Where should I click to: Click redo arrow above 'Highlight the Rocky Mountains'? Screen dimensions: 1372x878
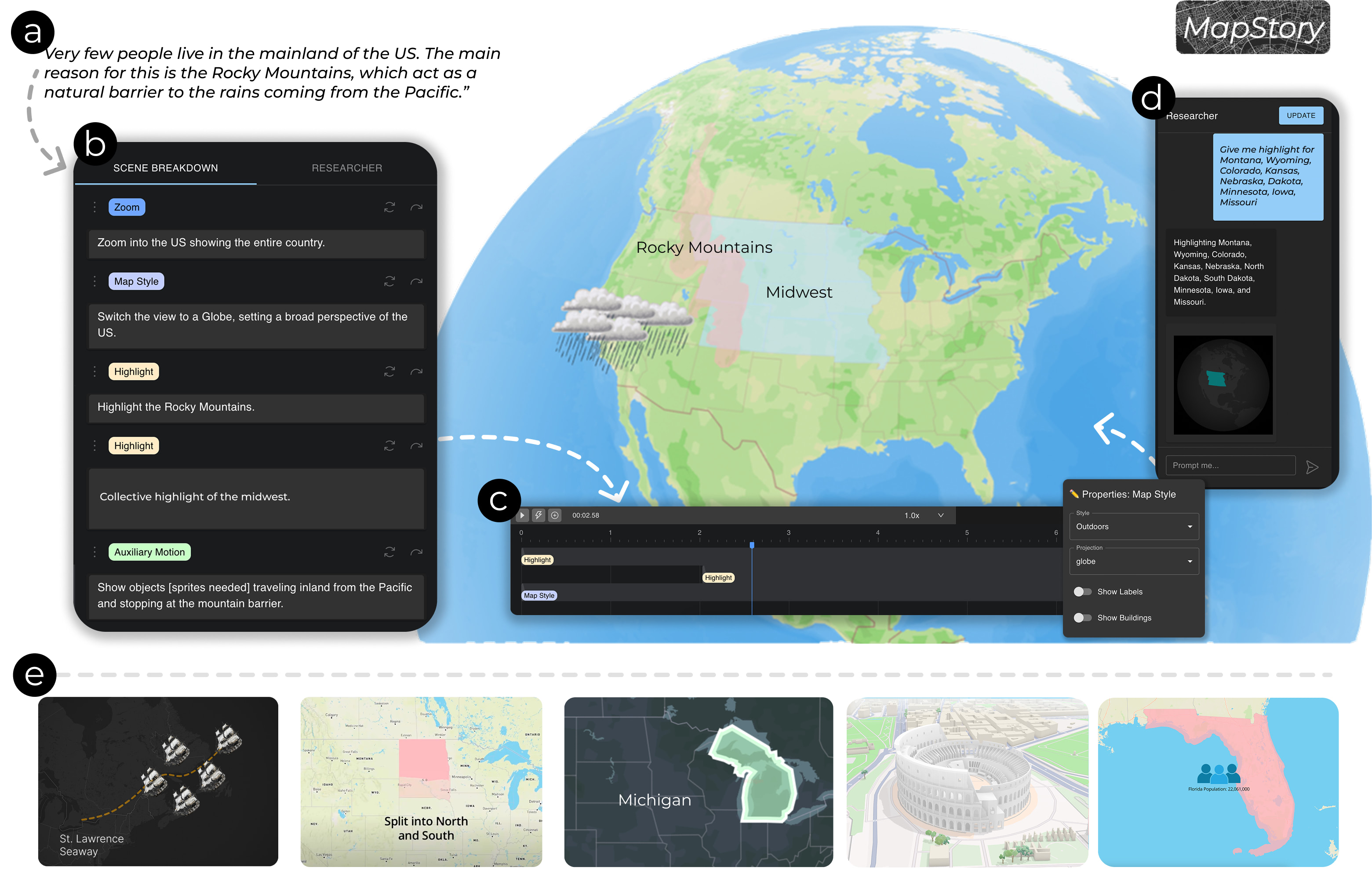click(417, 372)
